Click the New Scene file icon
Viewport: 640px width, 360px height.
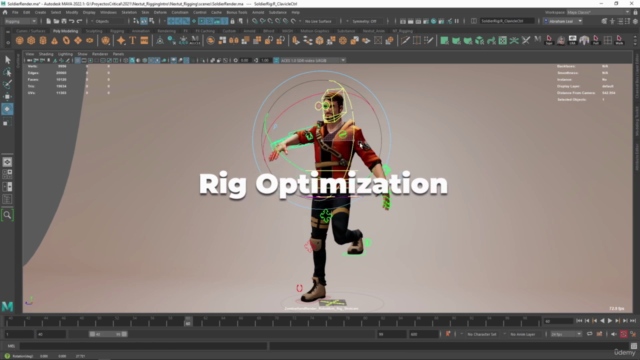[49, 21]
